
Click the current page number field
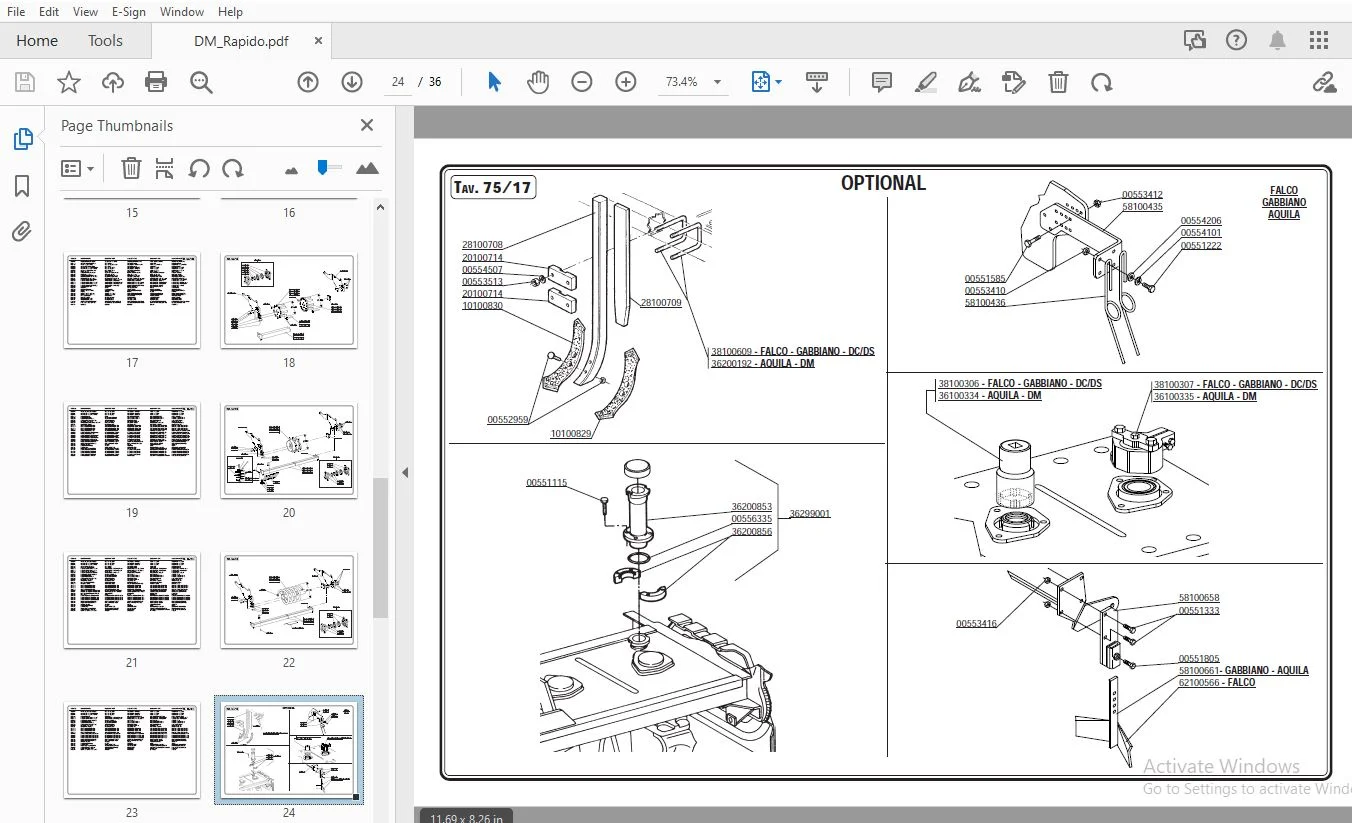pos(398,82)
